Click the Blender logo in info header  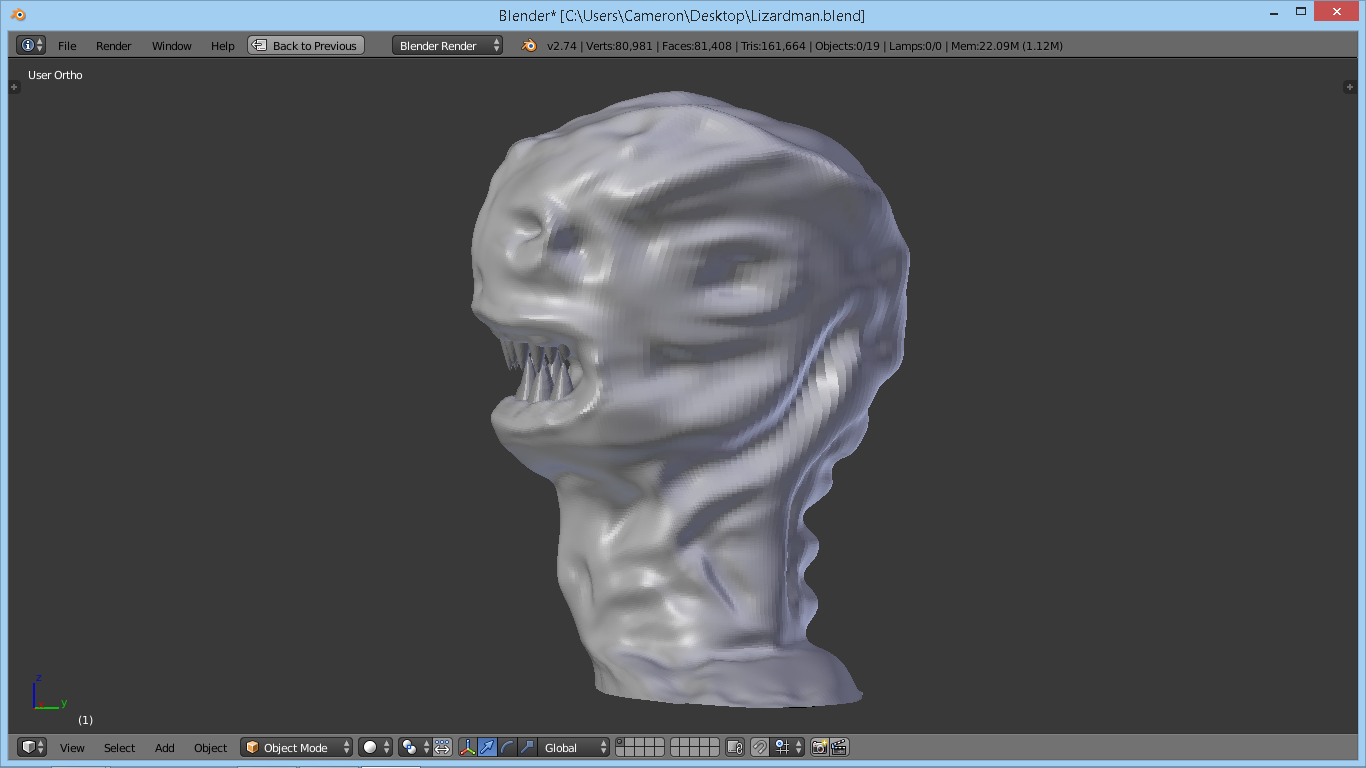coord(528,46)
